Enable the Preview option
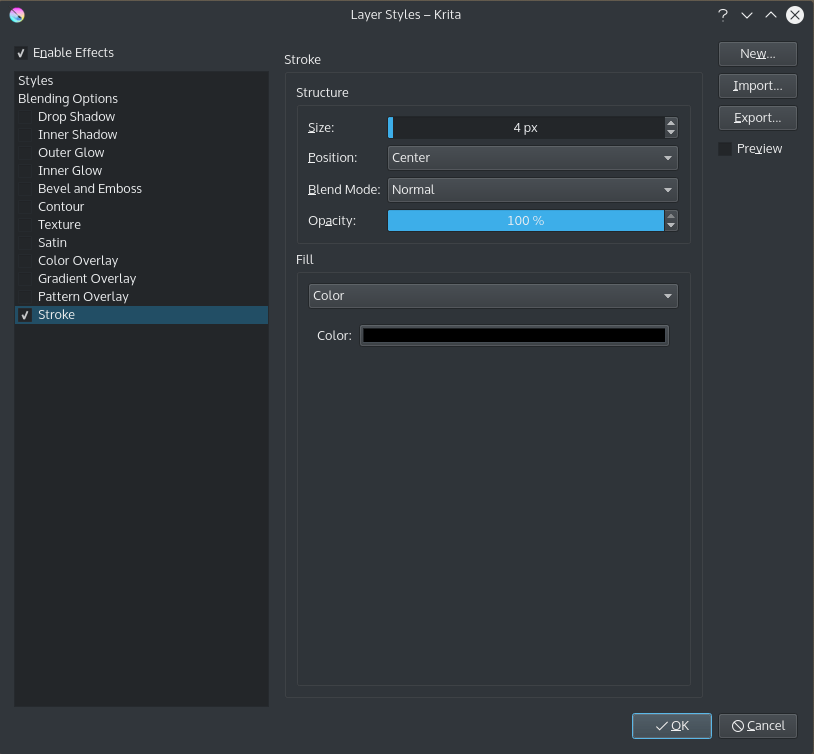814x754 pixels. (x=724, y=148)
